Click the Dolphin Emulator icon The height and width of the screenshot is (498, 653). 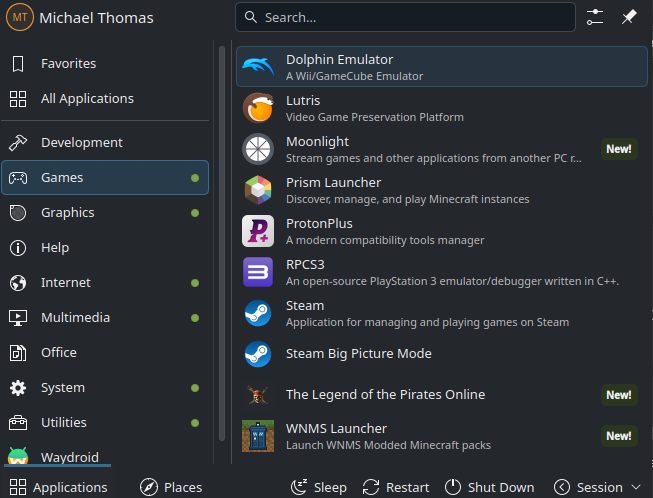click(x=258, y=67)
